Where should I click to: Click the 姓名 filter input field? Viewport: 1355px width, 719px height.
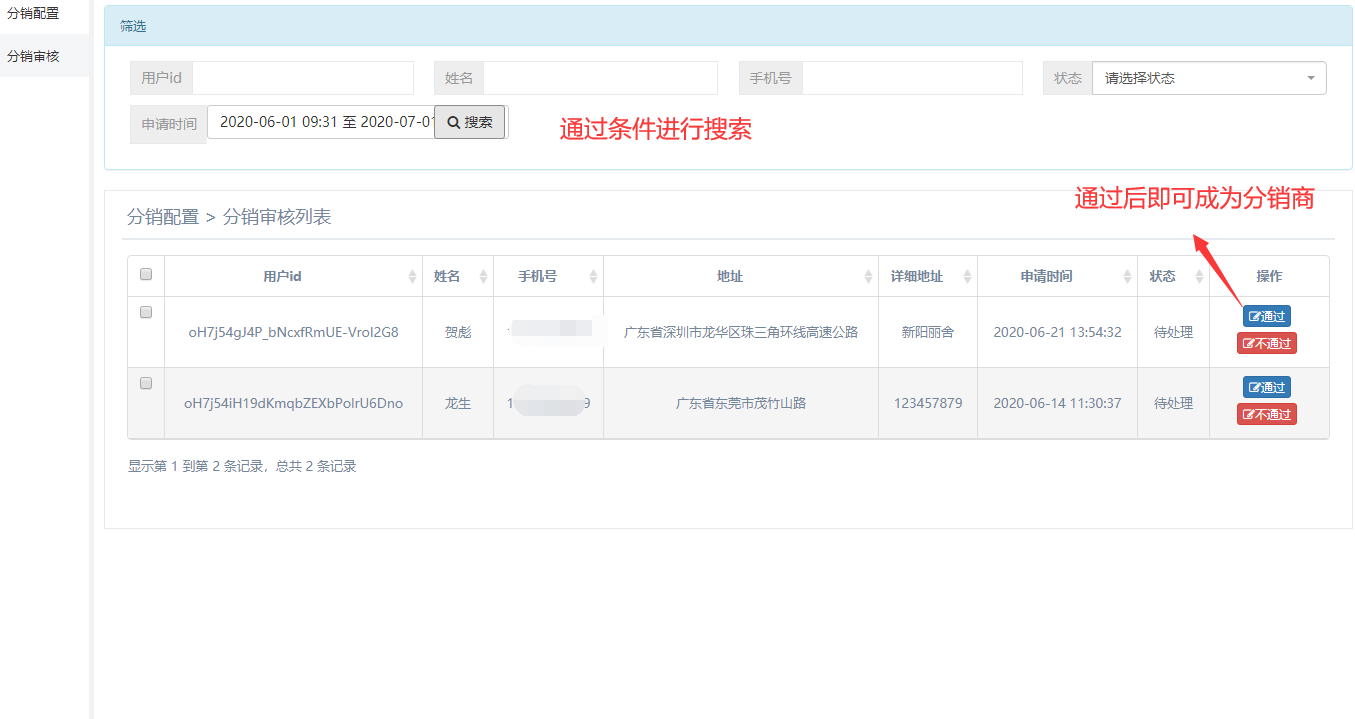(x=600, y=78)
